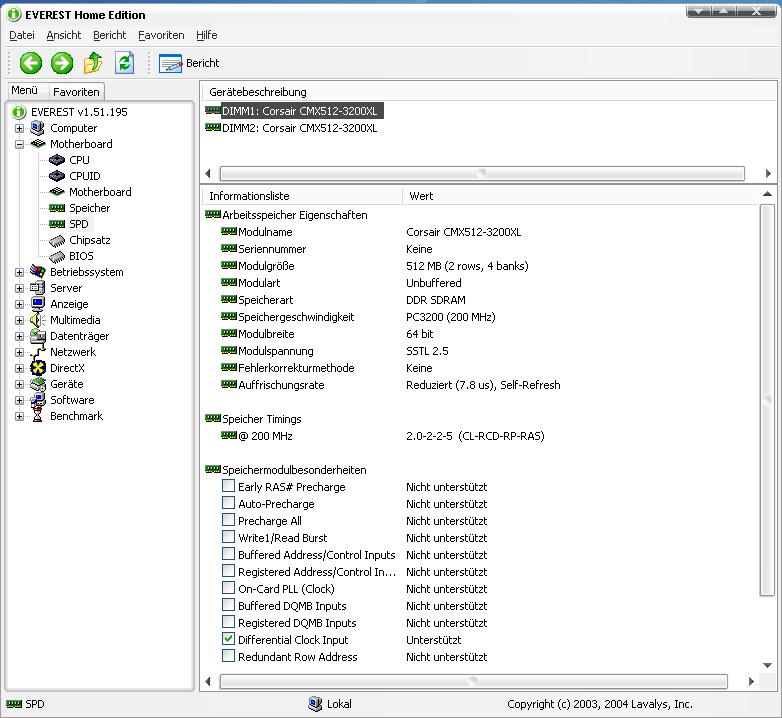Click the info list vertical scrollbar thumb
Viewport: 782px width, 718px height.
click(x=767, y=400)
